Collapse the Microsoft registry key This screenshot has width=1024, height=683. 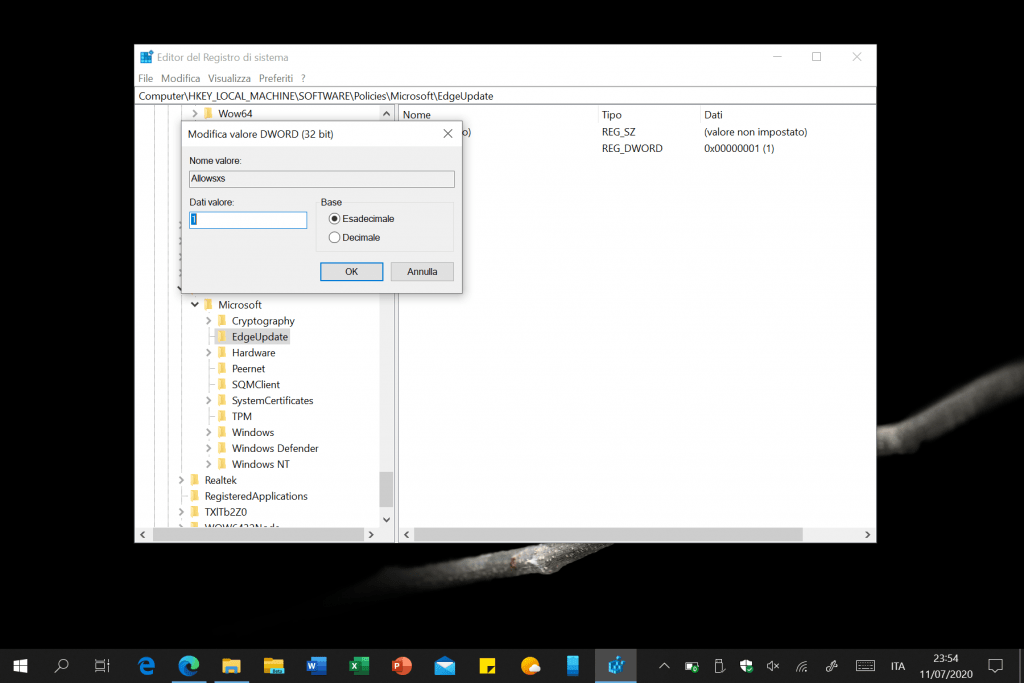click(x=195, y=305)
